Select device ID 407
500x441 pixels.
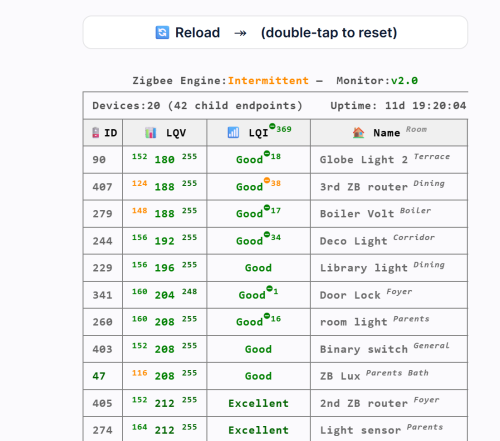click(102, 187)
